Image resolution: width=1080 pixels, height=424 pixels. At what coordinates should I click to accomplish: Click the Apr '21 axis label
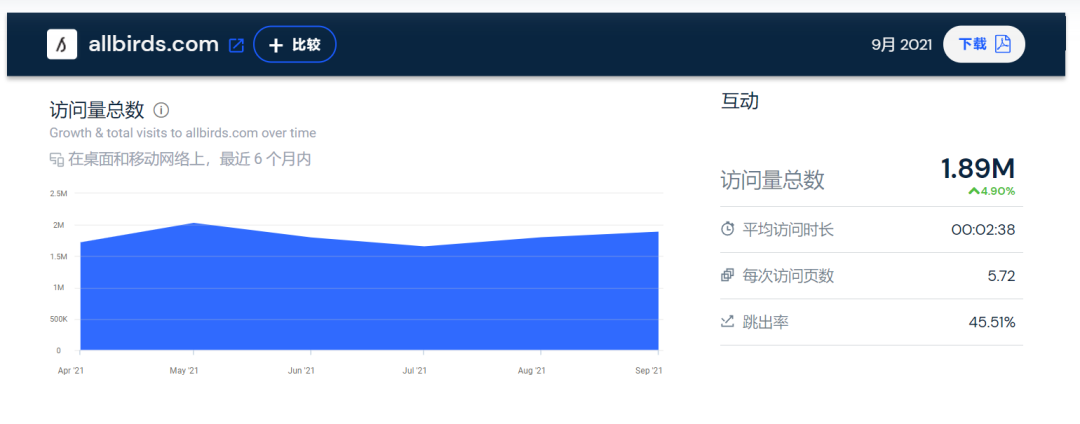(x=70, y=370)
